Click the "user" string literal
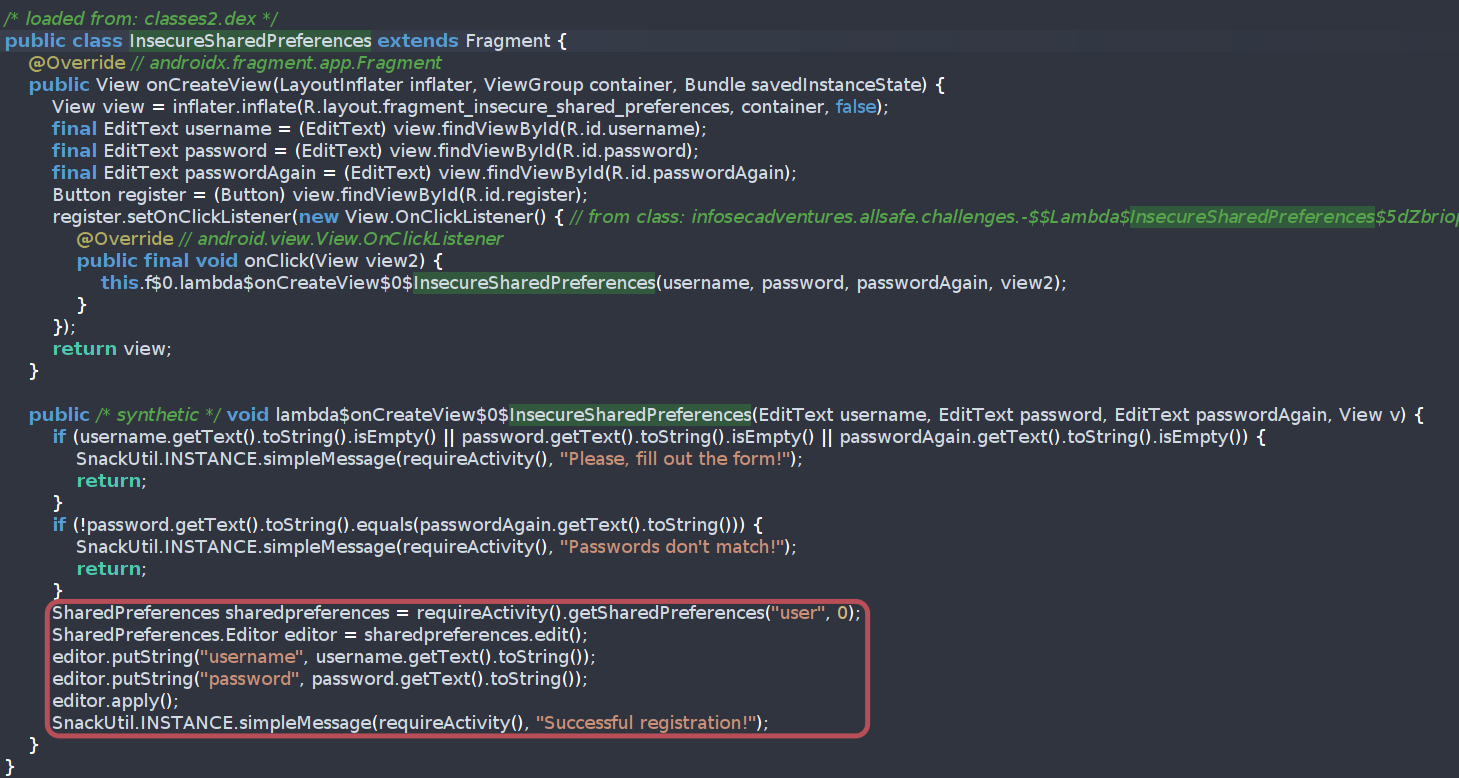Viewport: 1459px width, 778px height. click(x=796, y=613)
